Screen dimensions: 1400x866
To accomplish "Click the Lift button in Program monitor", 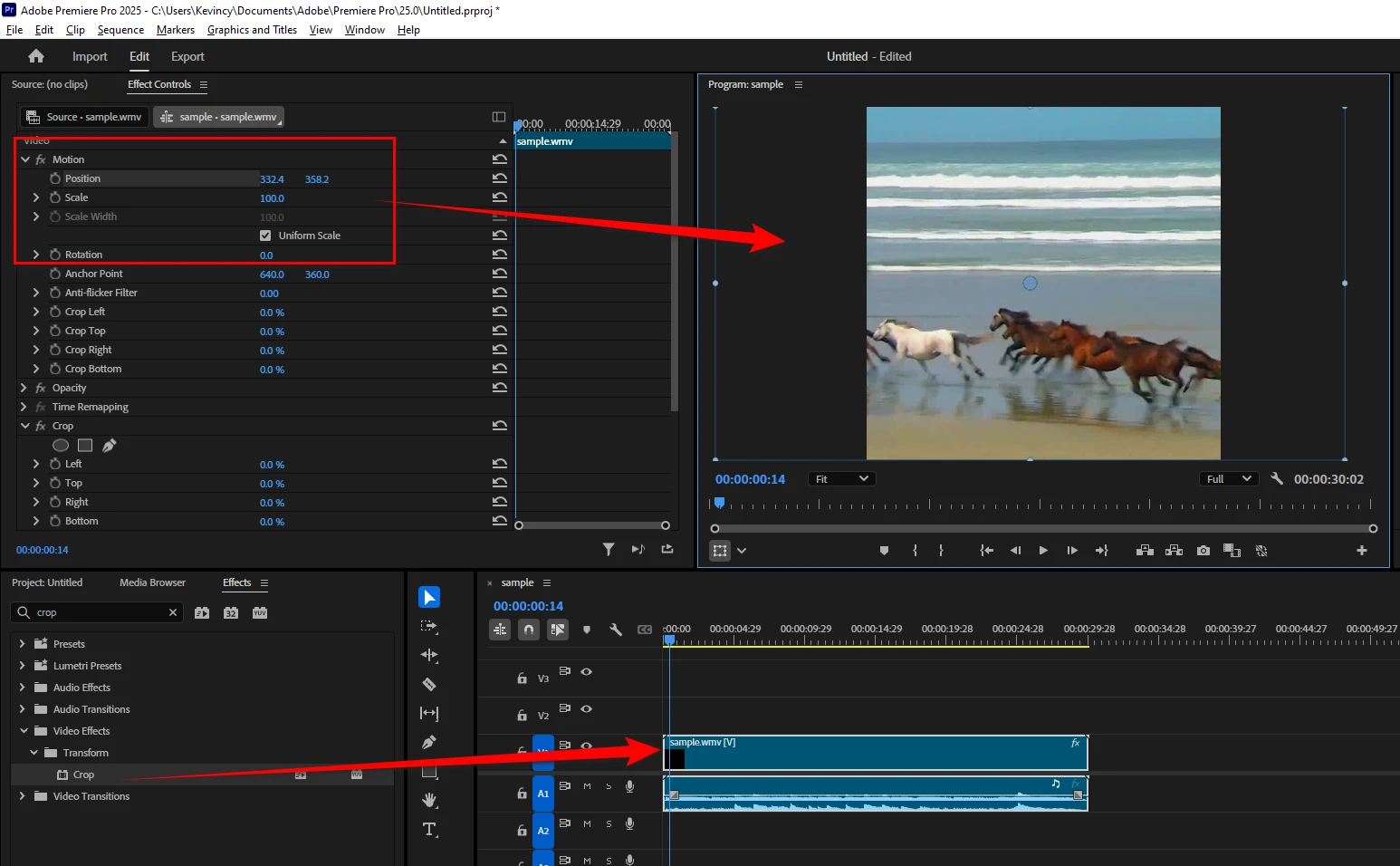I will pos(1145,550).
